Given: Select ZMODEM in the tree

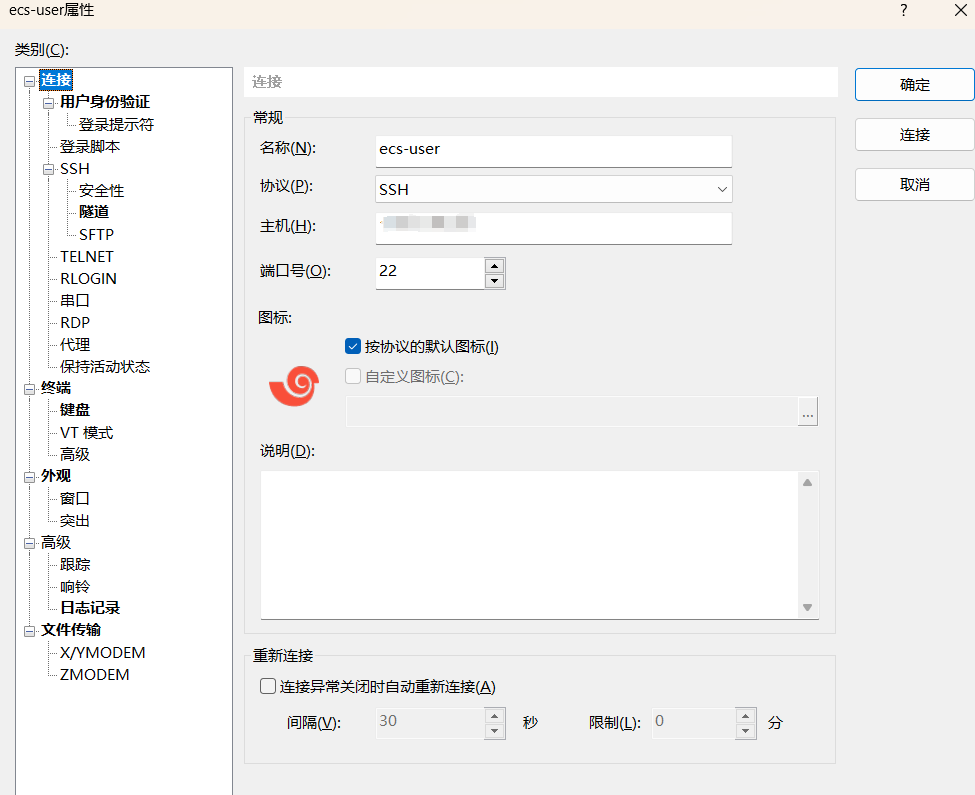Looking at the screenshot, I should click(x=95, y=675).
